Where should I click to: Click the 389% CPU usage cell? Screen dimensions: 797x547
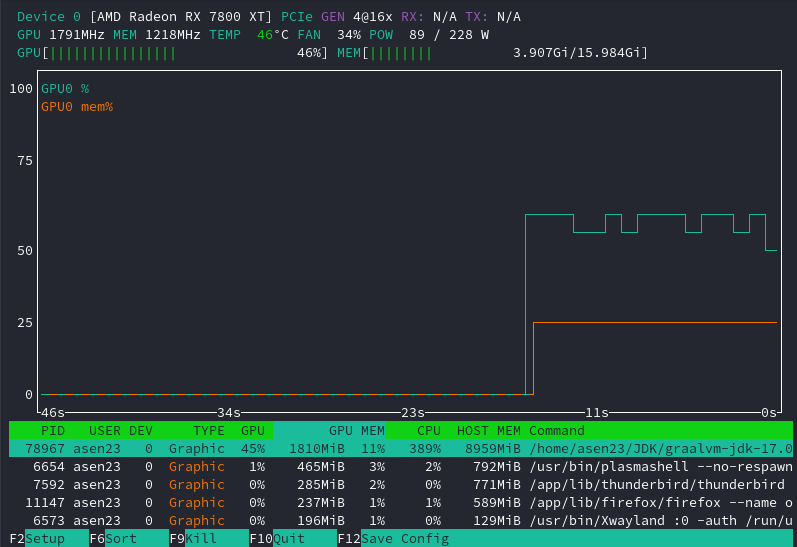tap(425, 448)
